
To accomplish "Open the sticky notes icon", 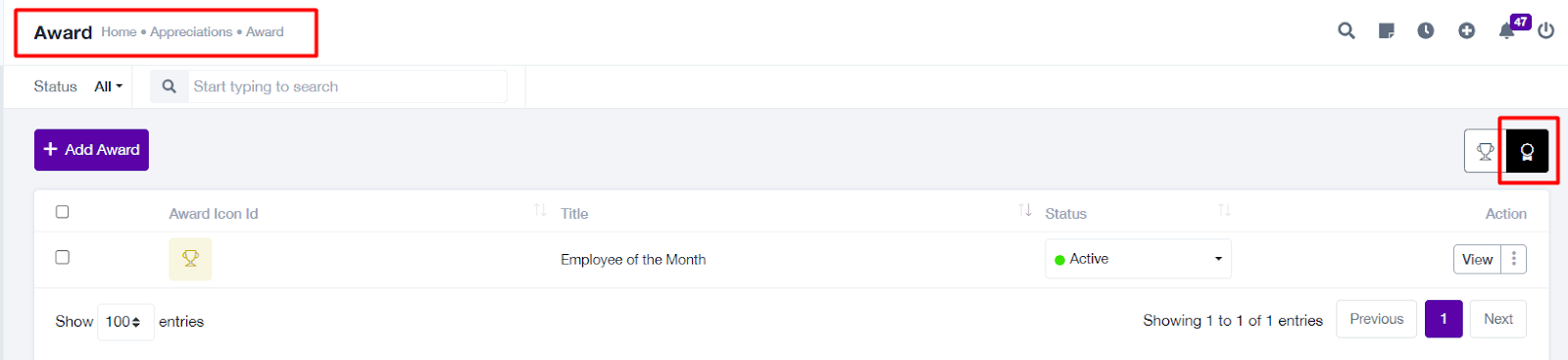I will point(1387,31).
